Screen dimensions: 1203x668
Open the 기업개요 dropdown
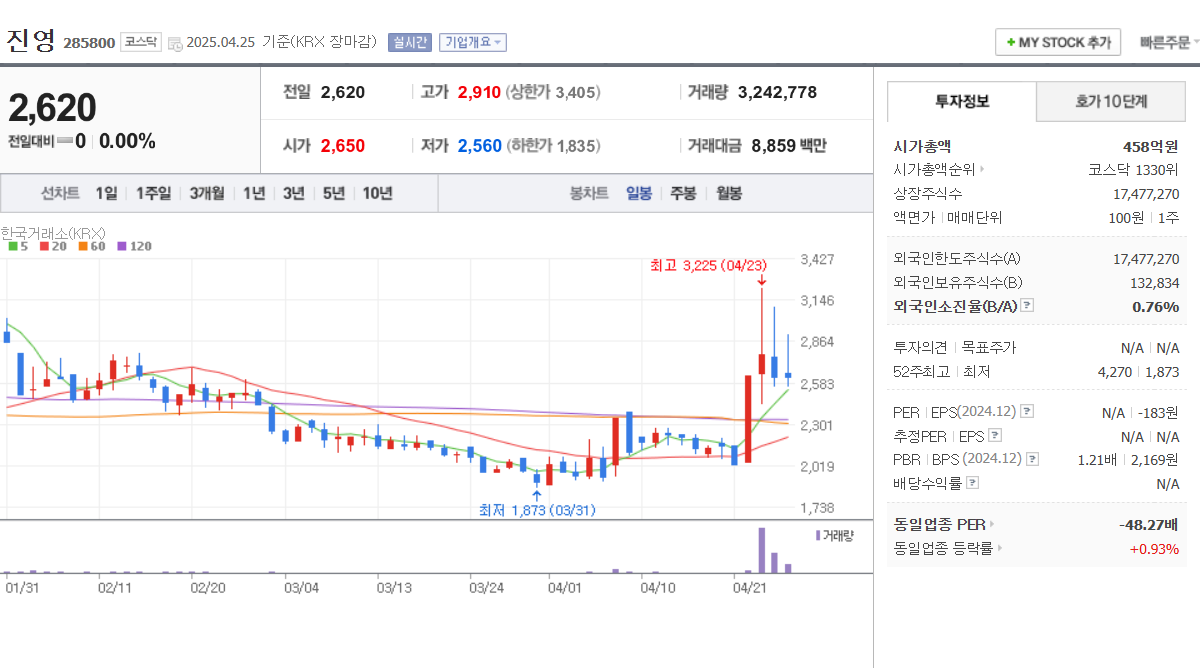coord(471,42)
